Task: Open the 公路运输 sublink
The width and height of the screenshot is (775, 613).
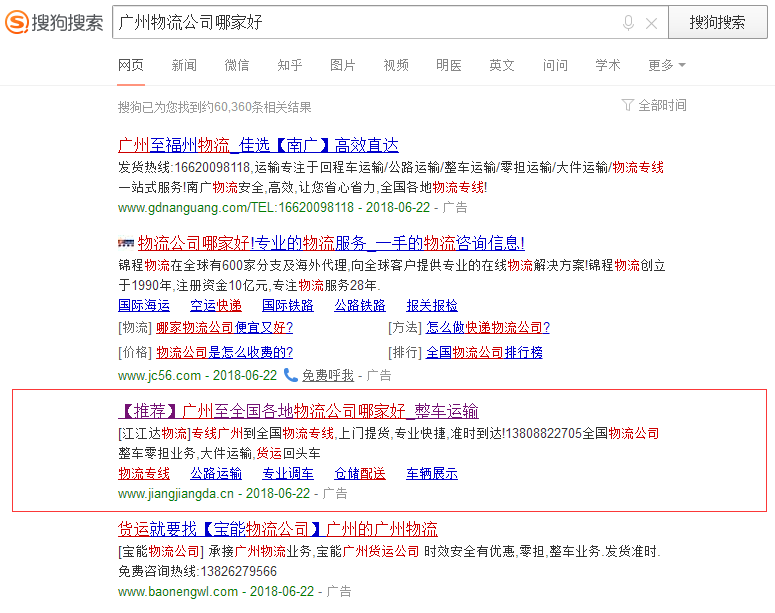Action: click(216, 474)
